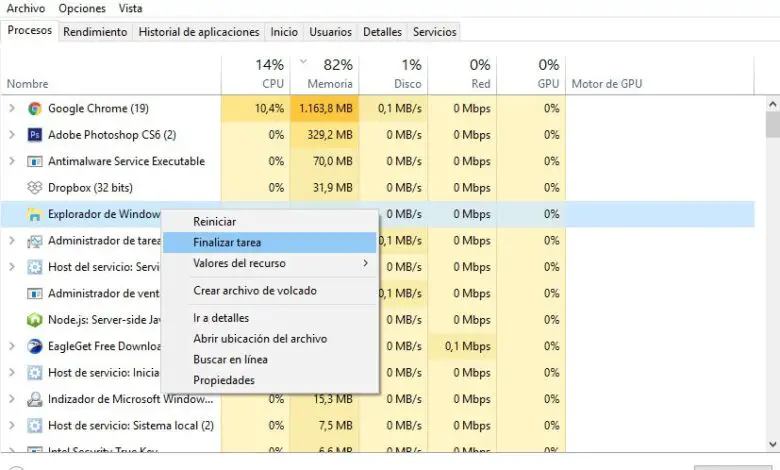This screenshot has width=780, height=470.
Task: Open the Servicios tab
Action: tap(434, 32)
